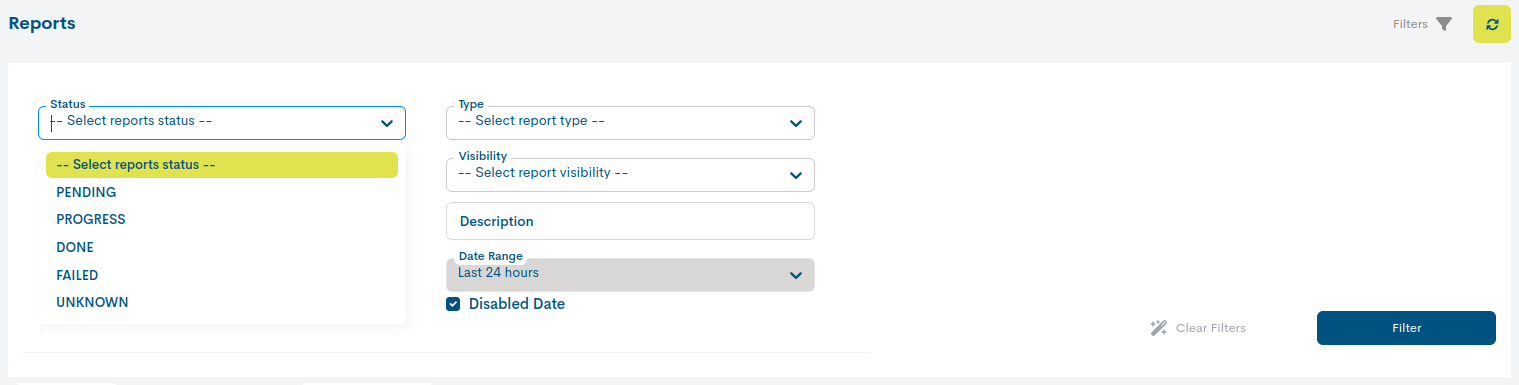Viewport: 1519px width, 385px height.
Task: Click the blue Filter button
Action: (1406, 328)
